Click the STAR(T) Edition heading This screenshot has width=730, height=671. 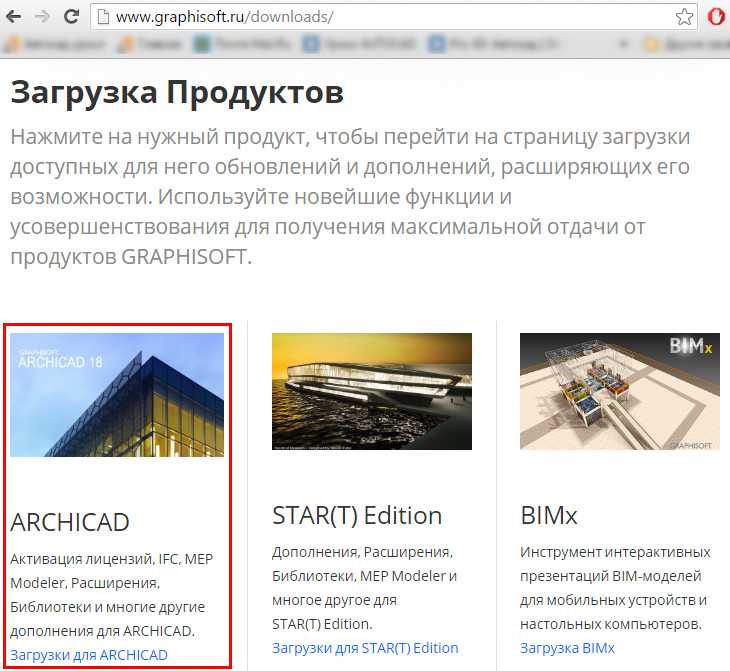pos(357,515)
